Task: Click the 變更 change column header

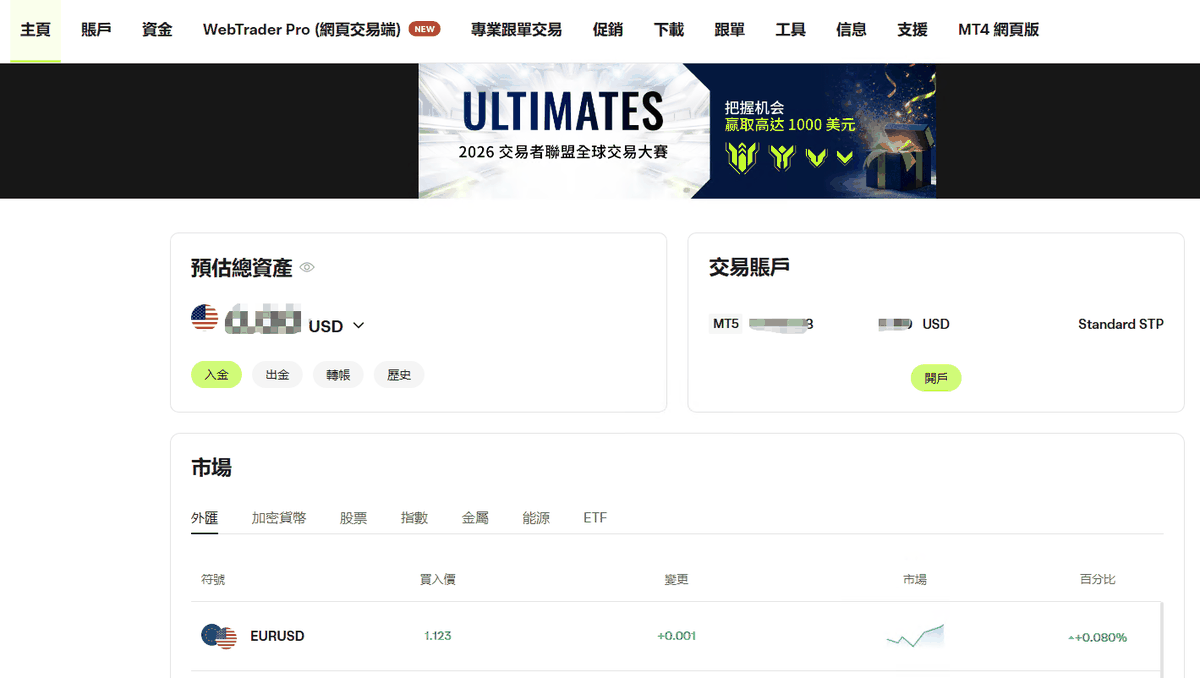Action: point(676,579)
